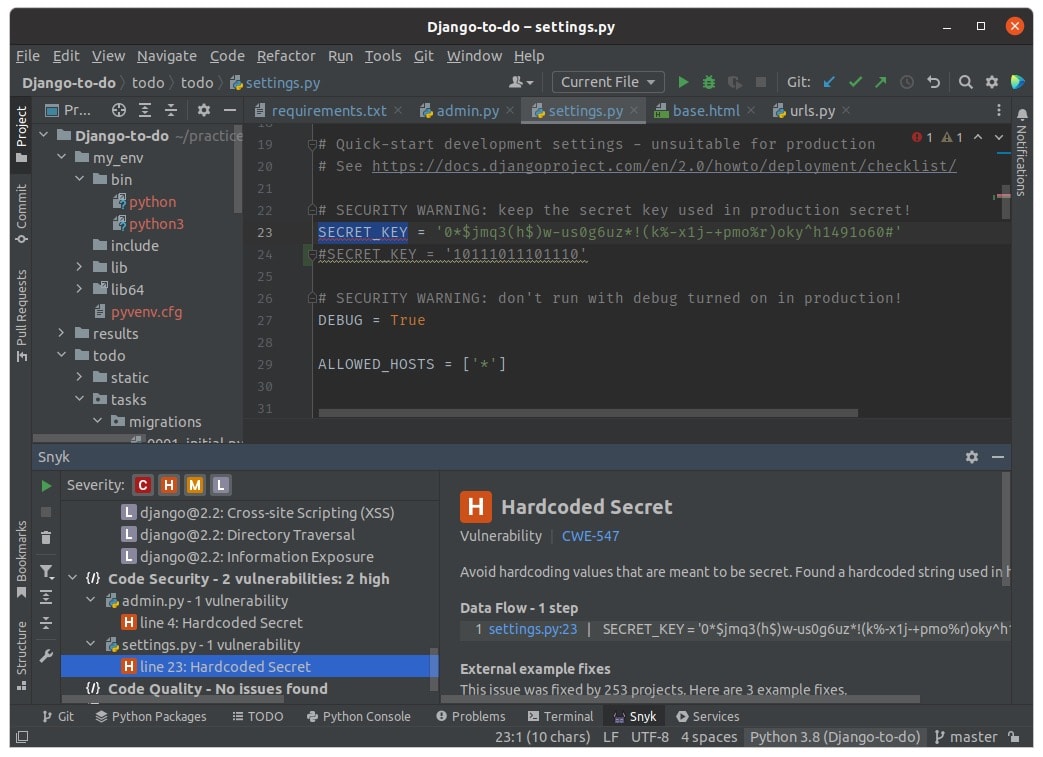Viewport: 1043px width, 757px height.
Task: Open IDE settings gear in main toolbar
Action: tap(991, 82)
